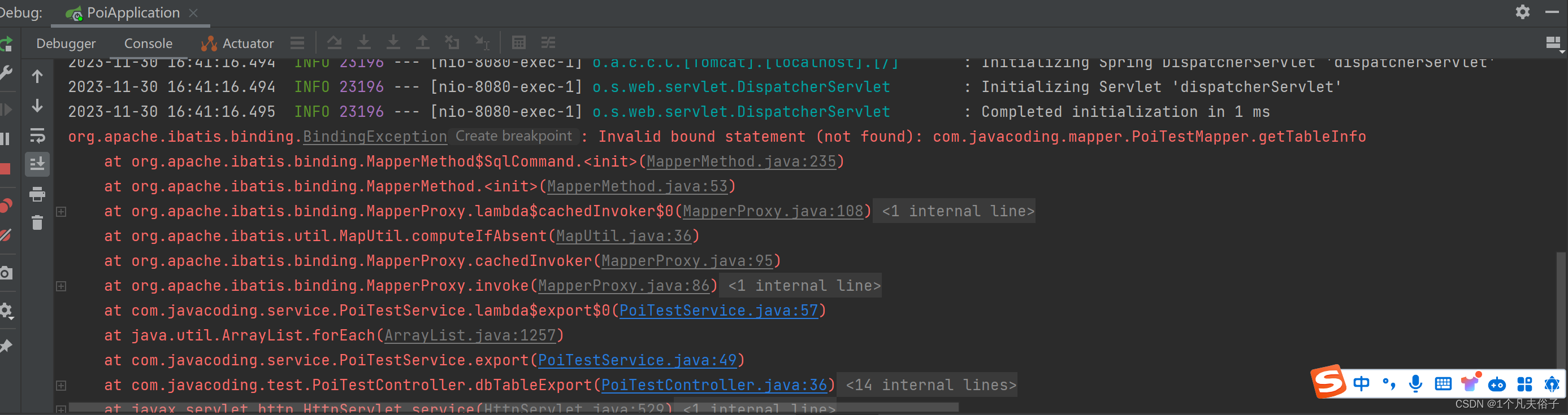Image resolution: width=1568 pixels, height=415 pixels.
Task: Expand folded lines at PoiTestController.java:36
Action: pos(61,385)
